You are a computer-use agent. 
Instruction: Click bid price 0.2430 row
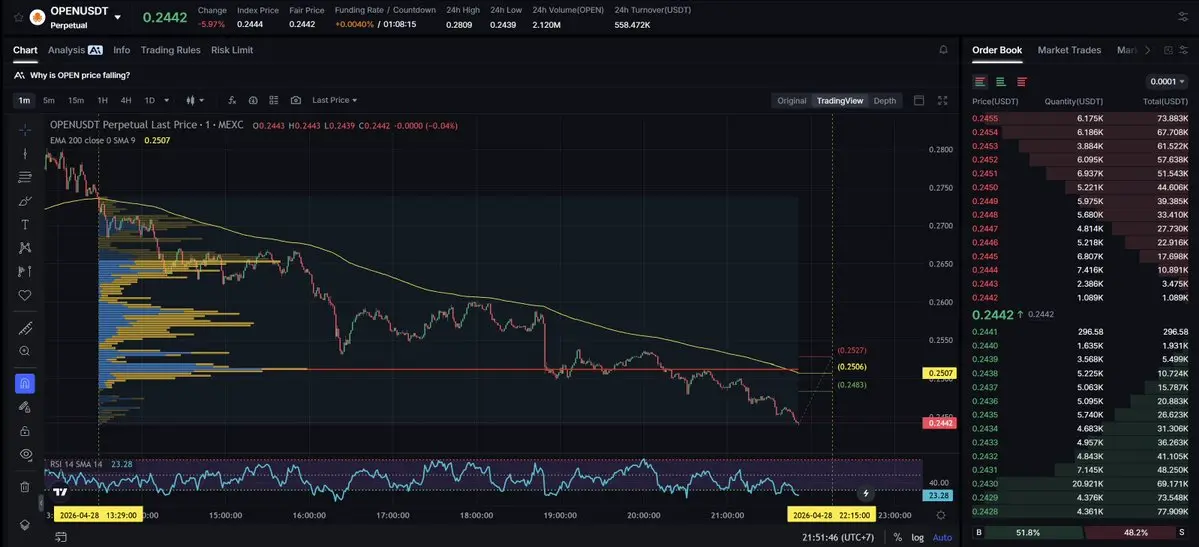tap(1080, 484)
